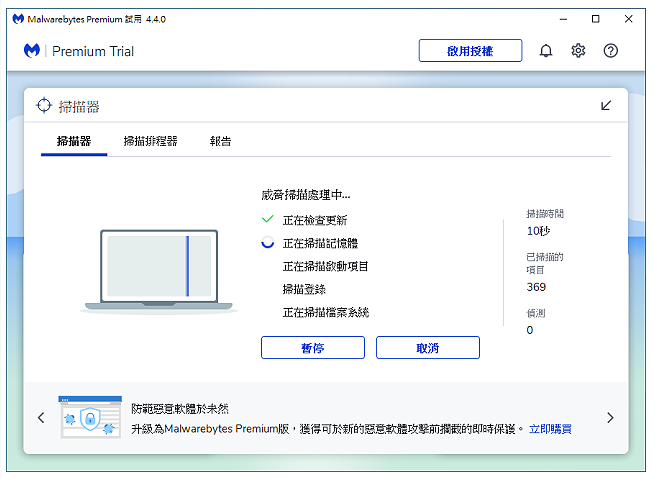
Task: Click the 啟用授權 button
Action: coord(470,51)
